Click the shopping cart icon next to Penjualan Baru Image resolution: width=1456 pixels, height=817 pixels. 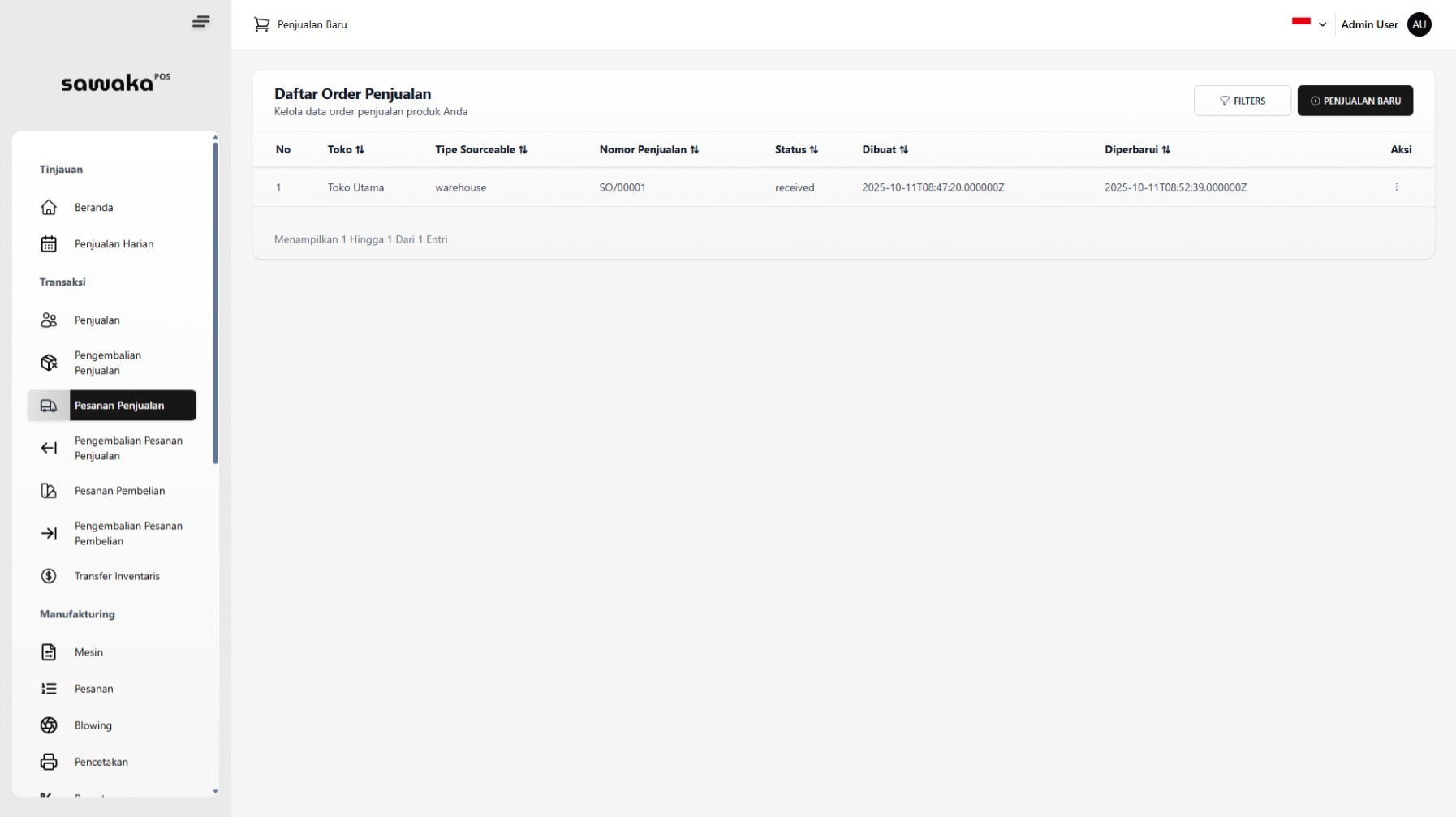(261, 24)
